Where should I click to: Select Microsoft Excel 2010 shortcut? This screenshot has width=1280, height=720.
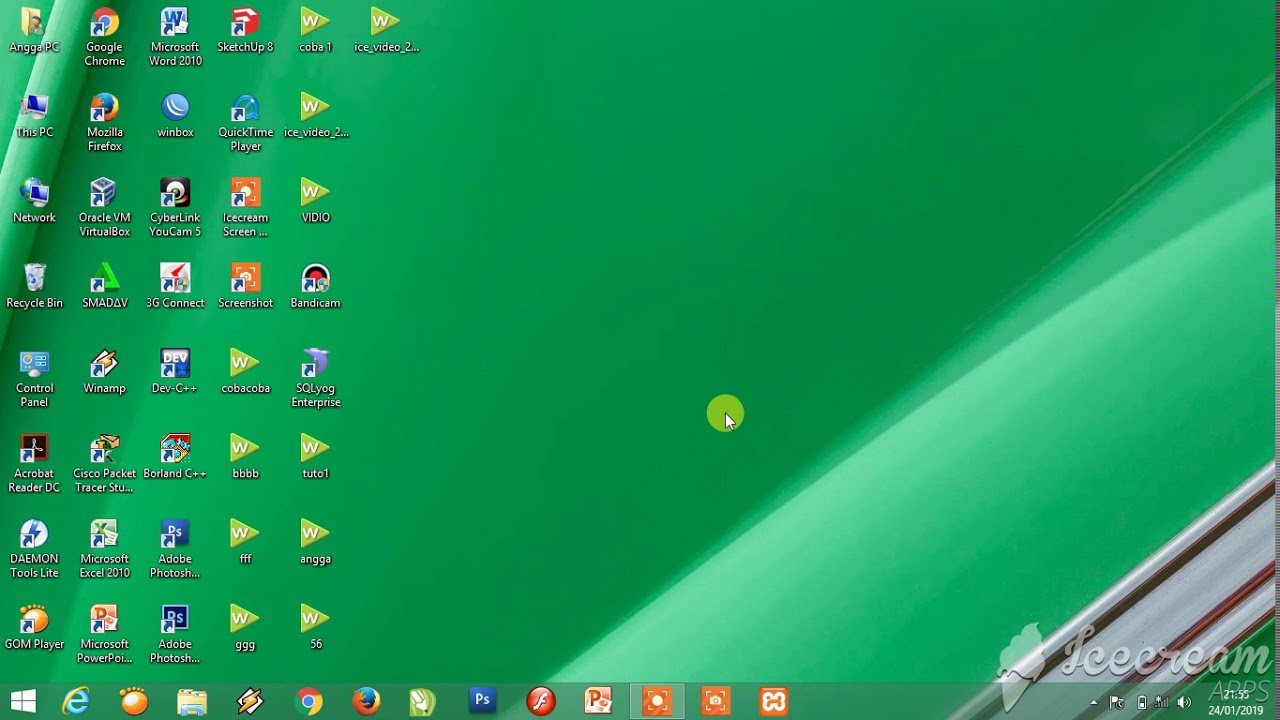pyautogui.click(x=104, y=549)
